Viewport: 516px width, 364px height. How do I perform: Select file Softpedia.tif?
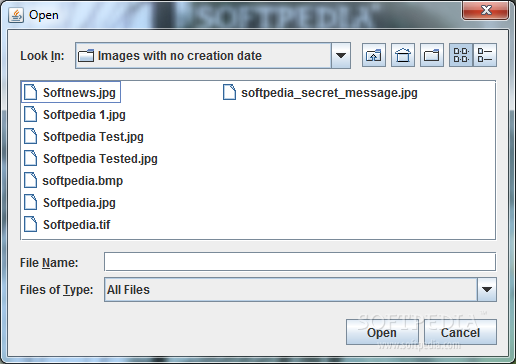pos(67,224)
